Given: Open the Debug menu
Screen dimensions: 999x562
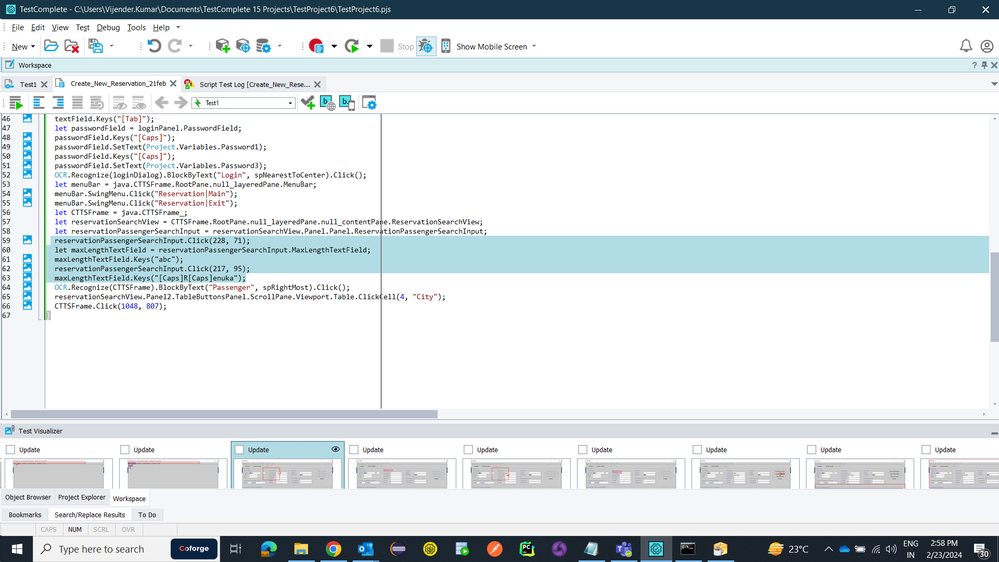Looking at the screenshot, I should coord(108,28).
